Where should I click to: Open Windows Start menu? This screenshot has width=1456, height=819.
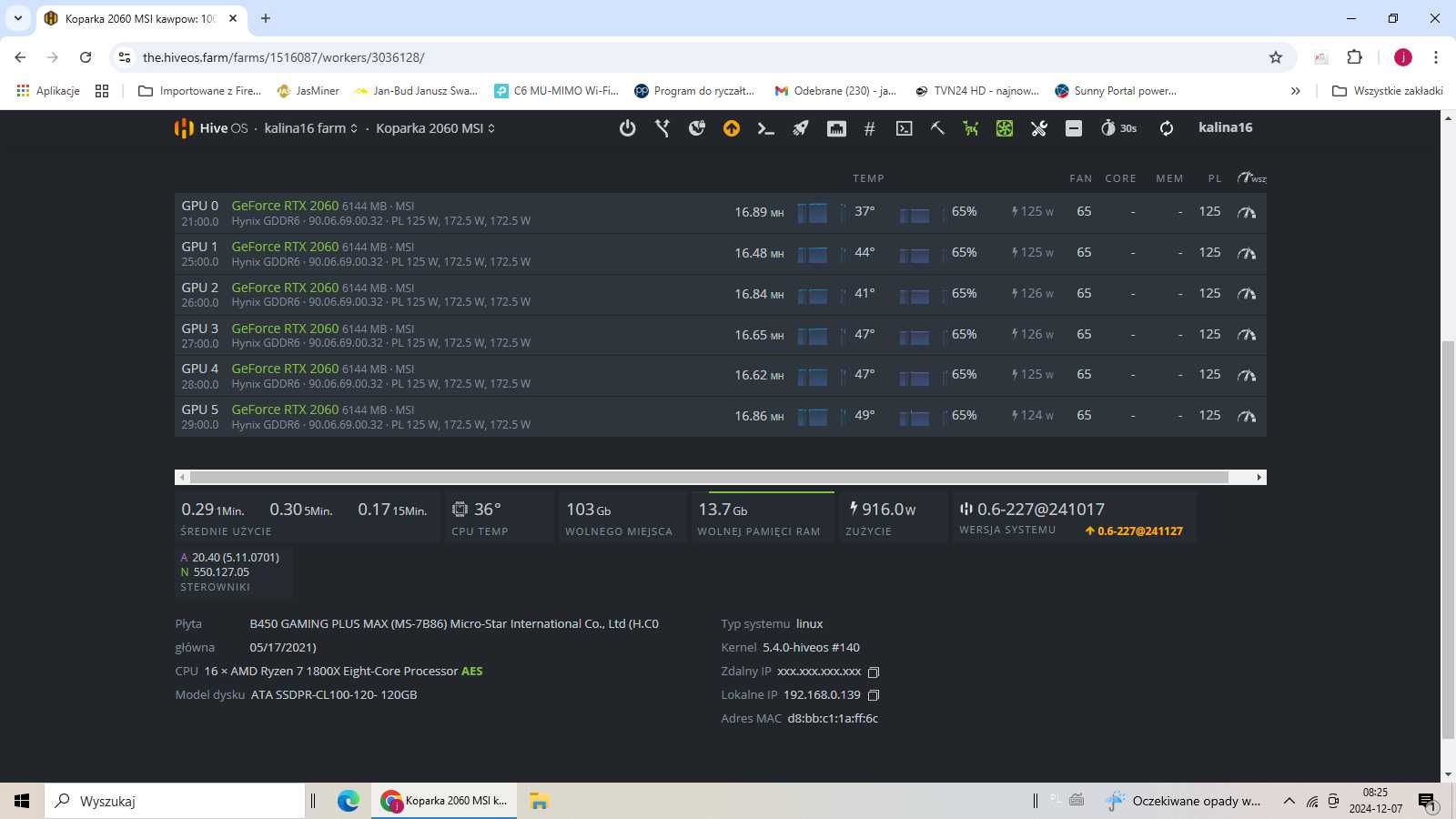click(x=22, y=801)
